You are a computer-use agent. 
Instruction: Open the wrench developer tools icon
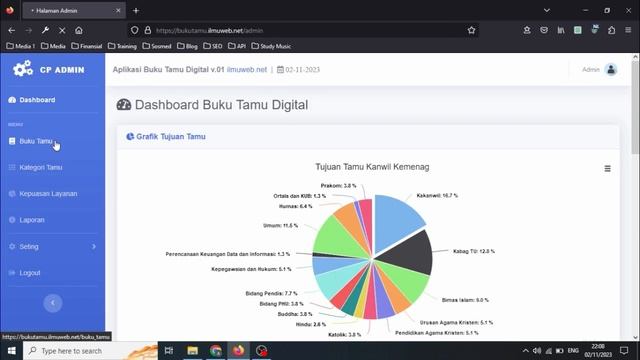click(45, 30)
